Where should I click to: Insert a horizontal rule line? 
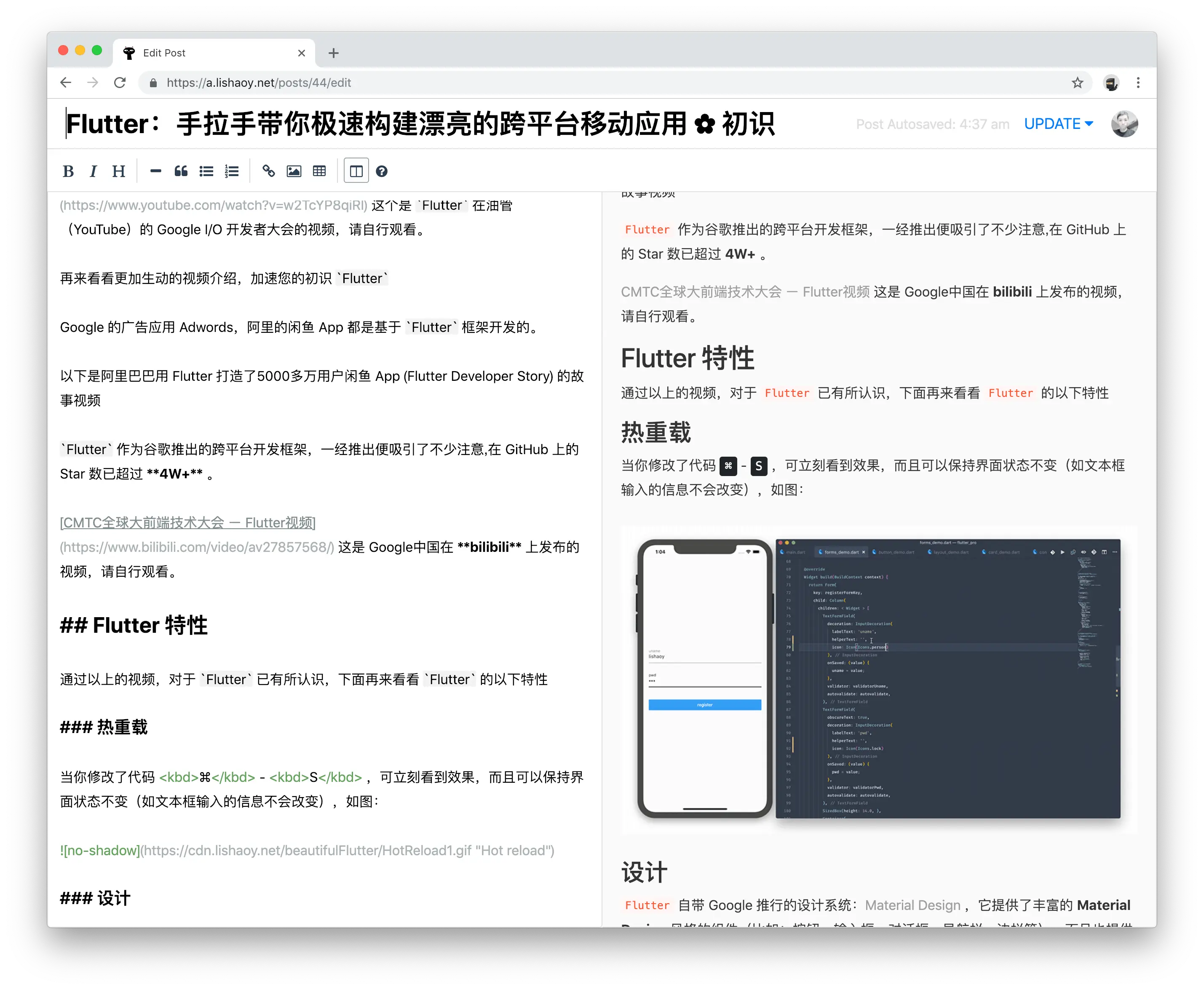point(156,171)
